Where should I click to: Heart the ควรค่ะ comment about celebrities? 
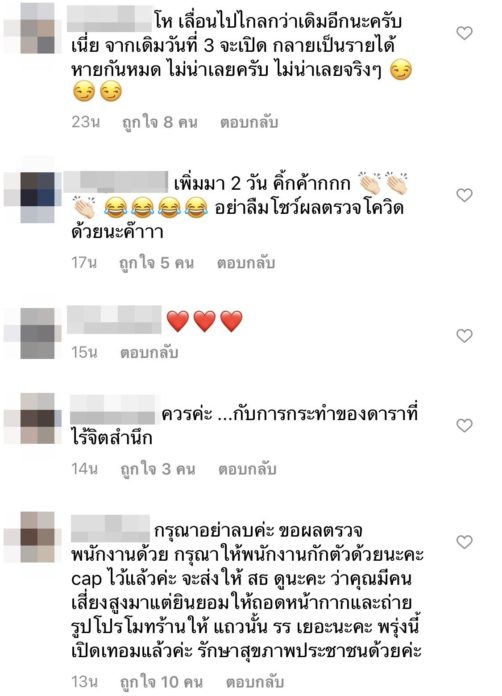click(x=464, y=425)
